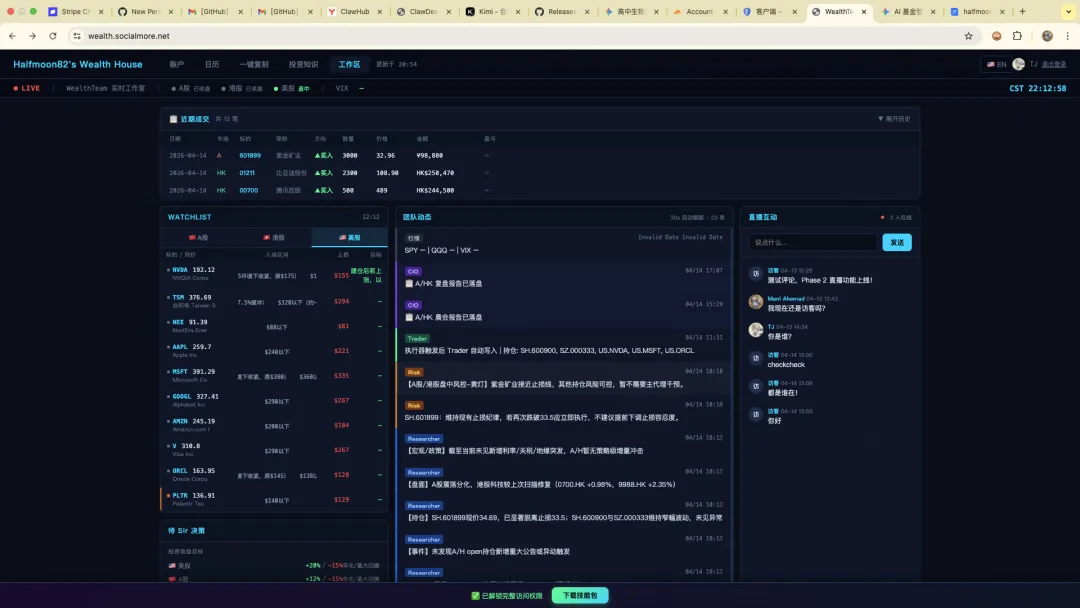
Task: Click the 下载技能包 download button
Action: pos(580,596)
